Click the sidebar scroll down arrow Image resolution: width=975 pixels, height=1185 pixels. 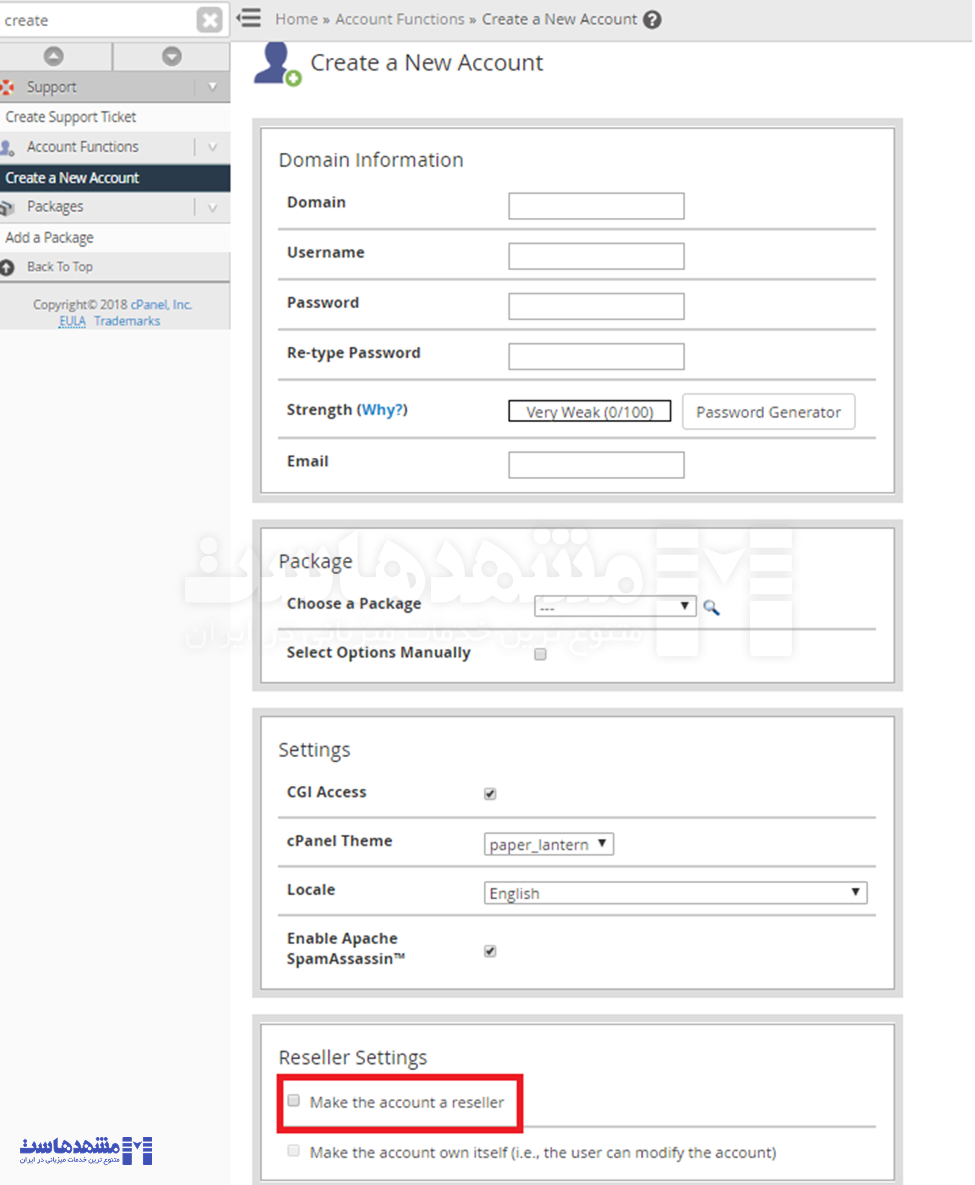[171, 57]
